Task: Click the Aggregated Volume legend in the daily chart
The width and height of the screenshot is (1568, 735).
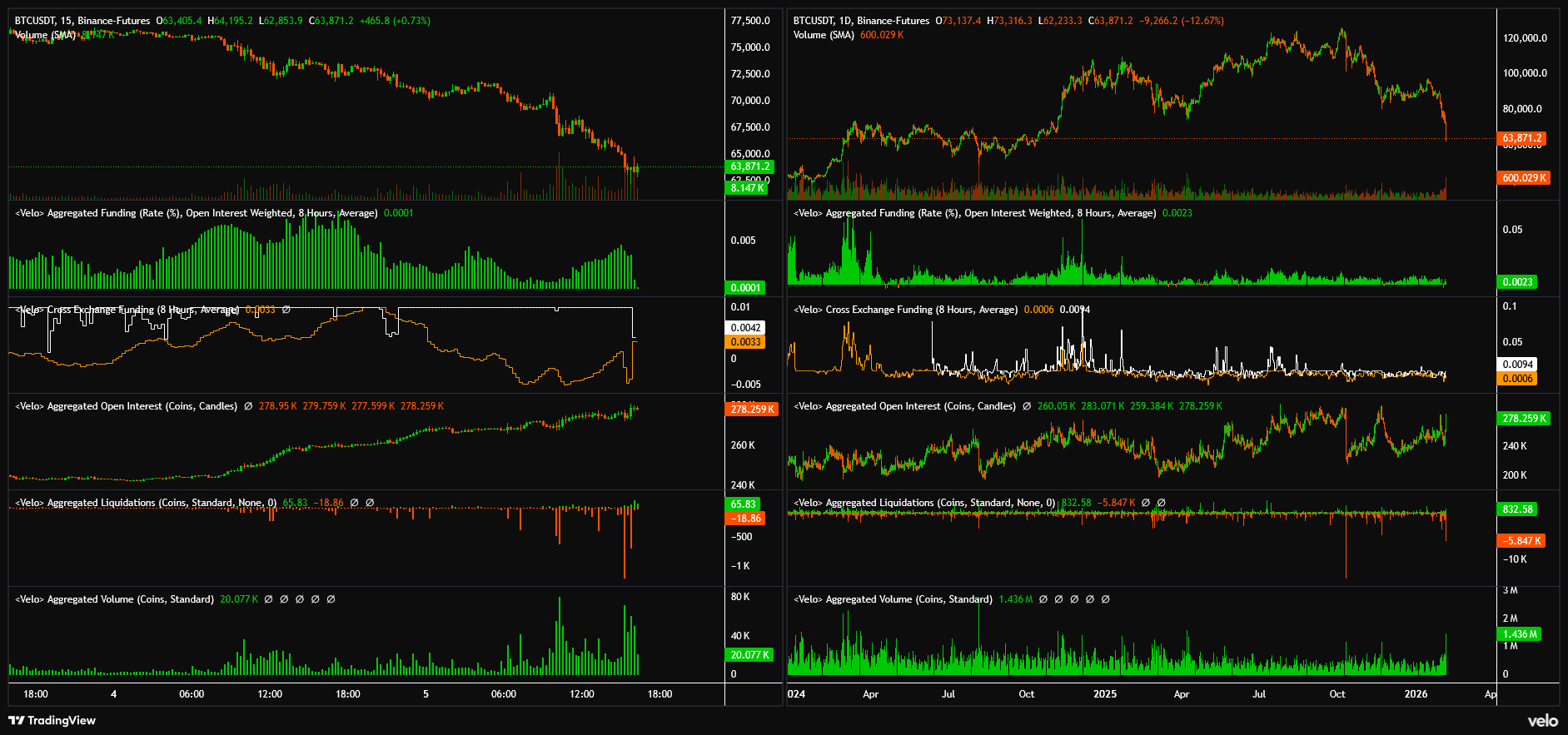Action: [x=893, y=599]
